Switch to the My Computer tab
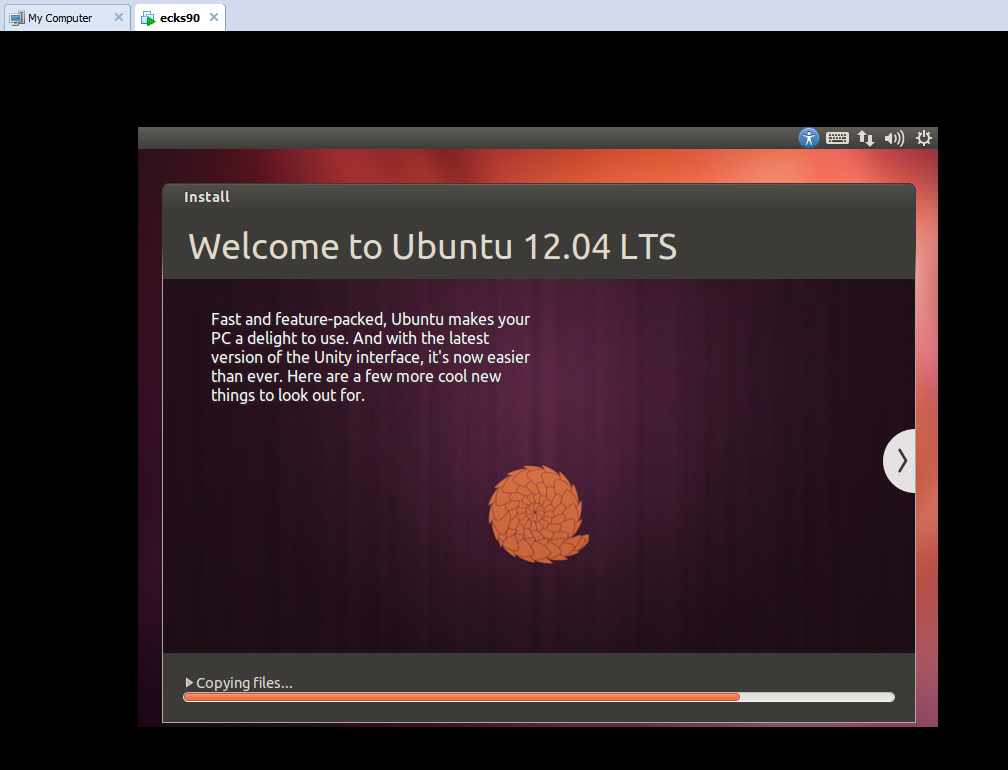Image resolution: width=1008 pixels, height=770 pixels. pyautogui.click(x=68, y=18)
